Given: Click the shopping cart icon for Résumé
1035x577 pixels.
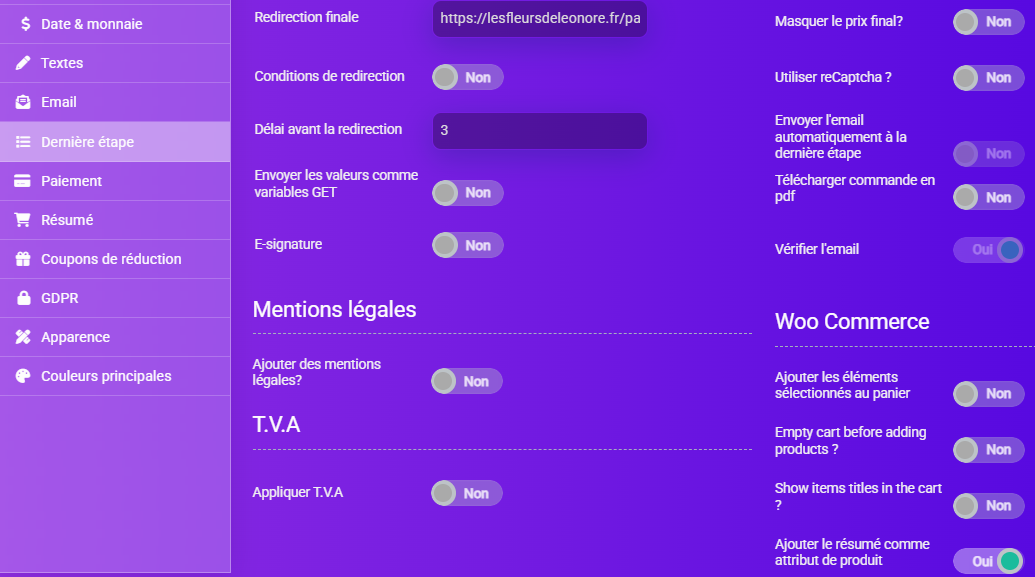Looking at the screenshot, I should pos(22,220).
